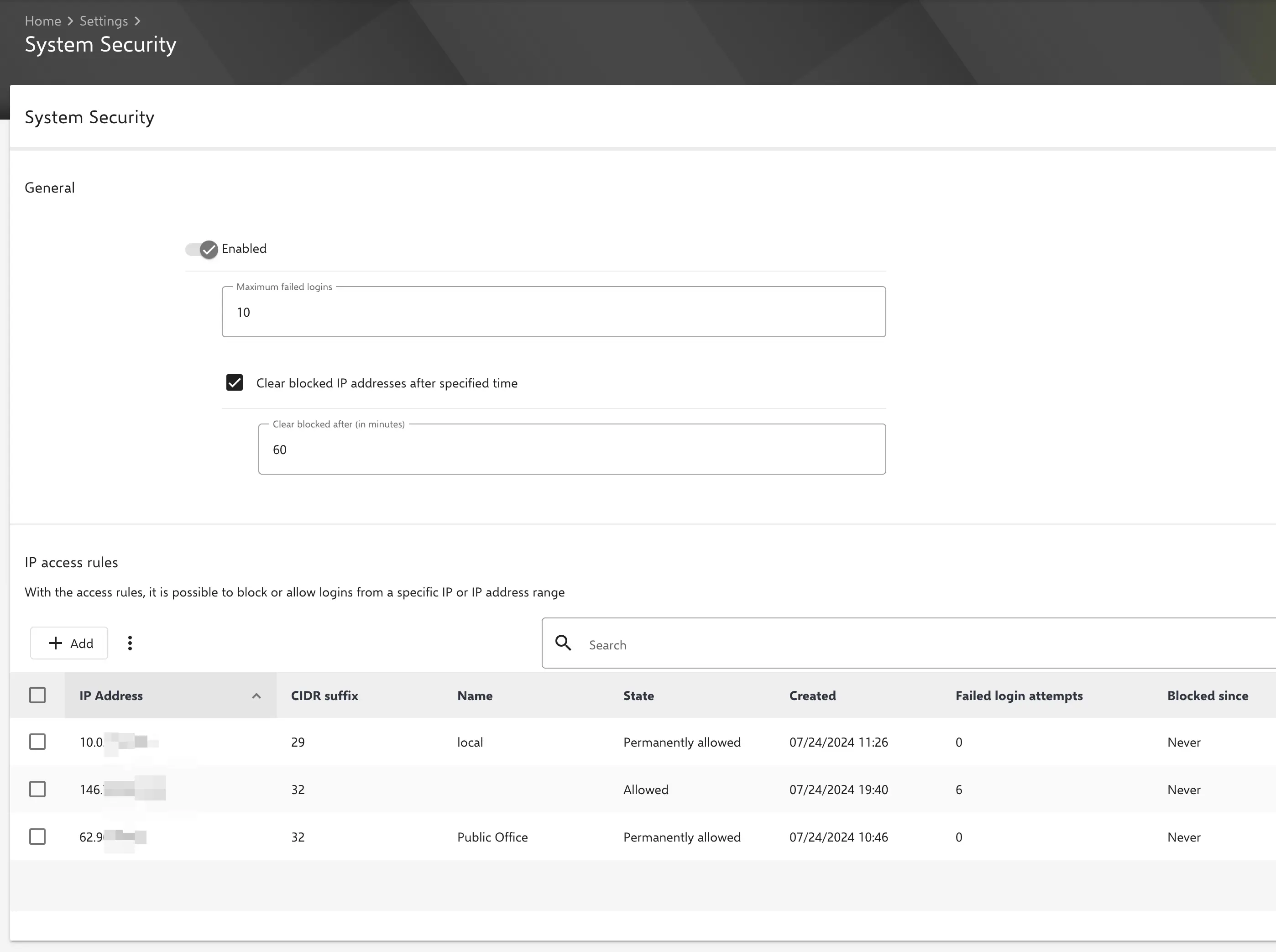The height and width of the screenshot is (952, 1276).
Task: Click the 10.0. IP address cell
Action: 119,742
